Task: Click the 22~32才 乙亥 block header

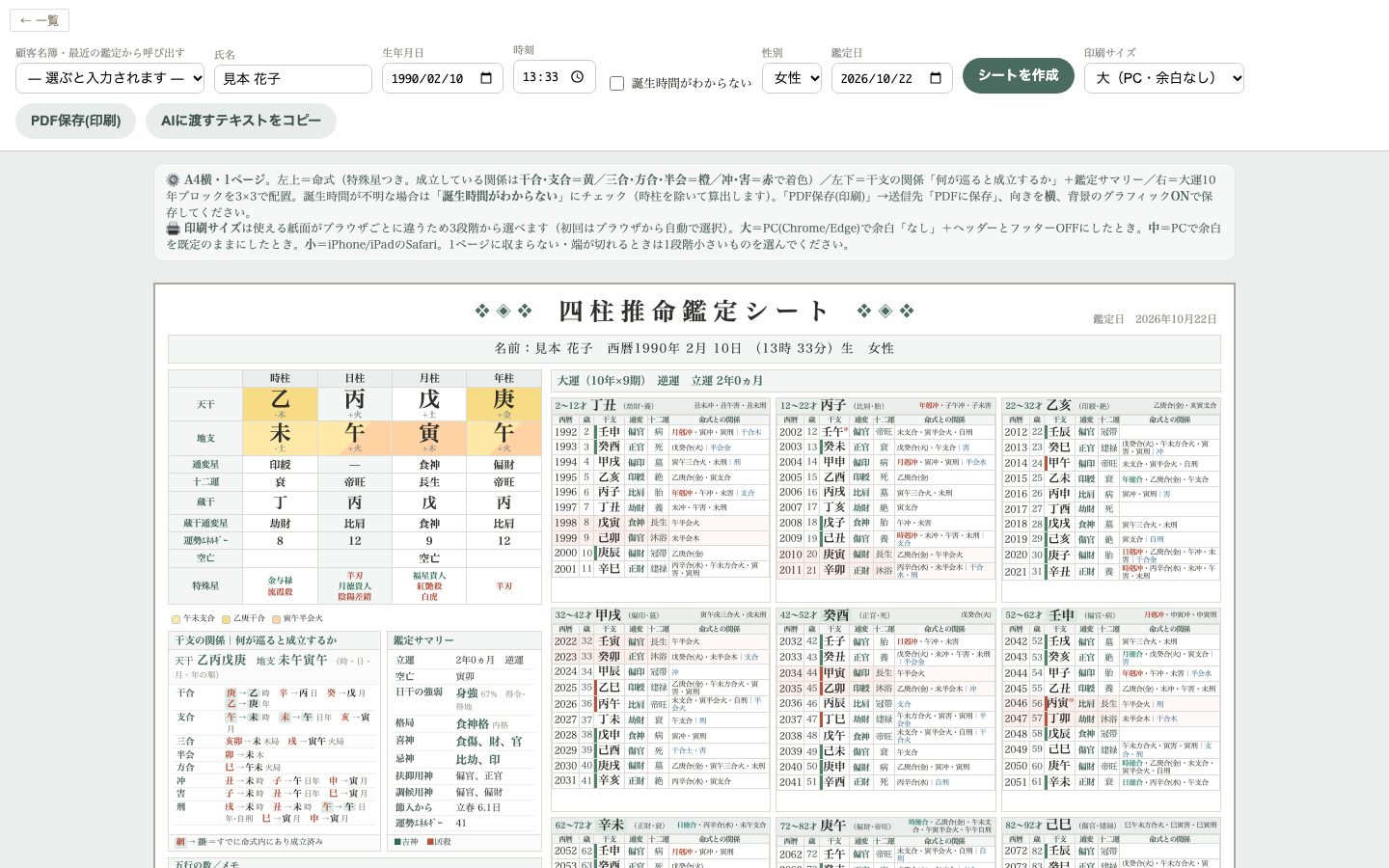Action: pyautogui.click(x=1111, y=406)
